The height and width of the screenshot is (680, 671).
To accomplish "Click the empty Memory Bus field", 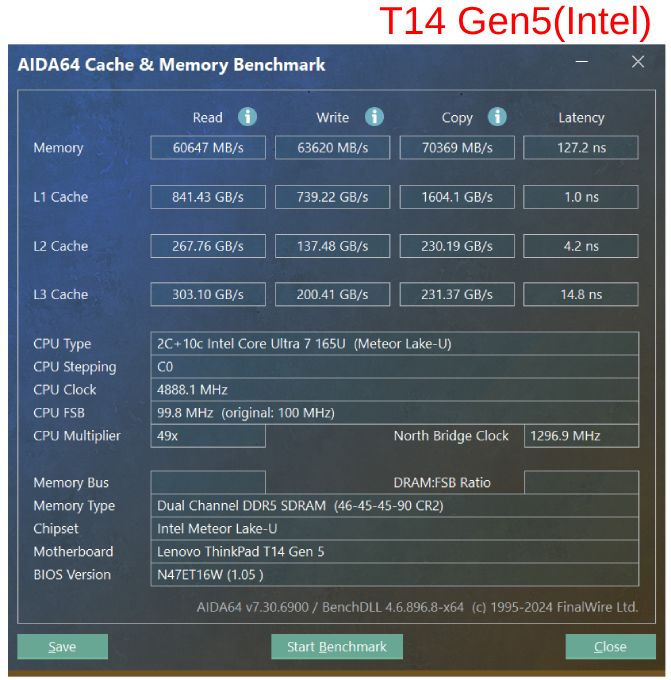I will click(208, 482).
